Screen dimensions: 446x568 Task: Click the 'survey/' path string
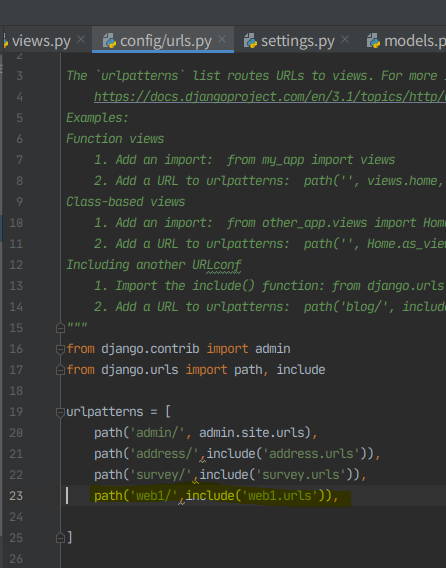click(x=161, y=475)
